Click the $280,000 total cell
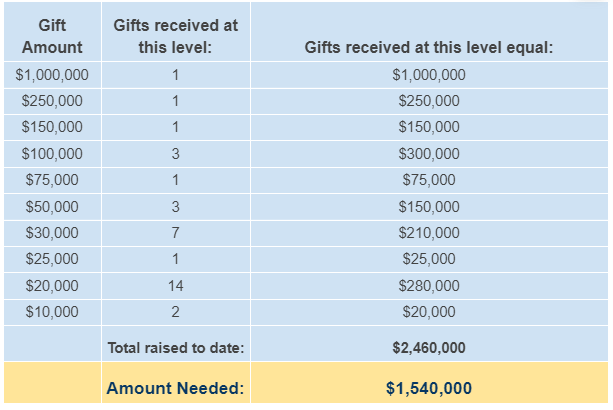Viewport: 613px width, 410px height. point(429,285)
